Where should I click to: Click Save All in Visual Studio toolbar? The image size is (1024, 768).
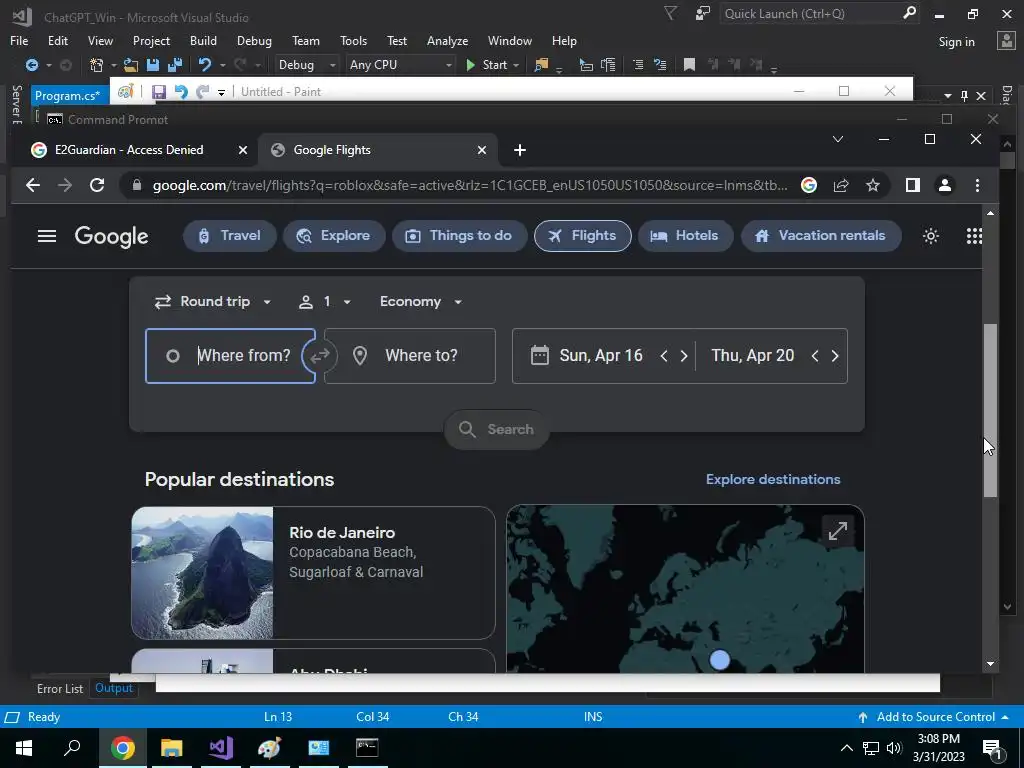point(175,65)
